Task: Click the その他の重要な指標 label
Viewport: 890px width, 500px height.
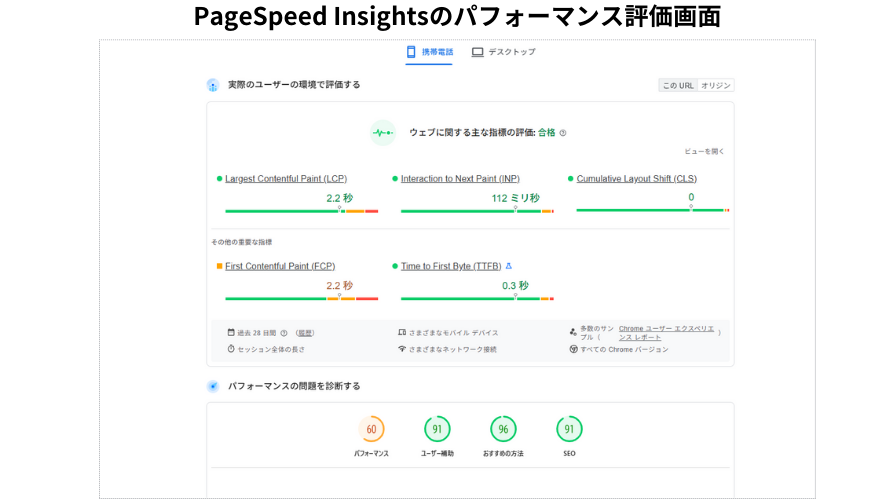Action: (242, 242)
